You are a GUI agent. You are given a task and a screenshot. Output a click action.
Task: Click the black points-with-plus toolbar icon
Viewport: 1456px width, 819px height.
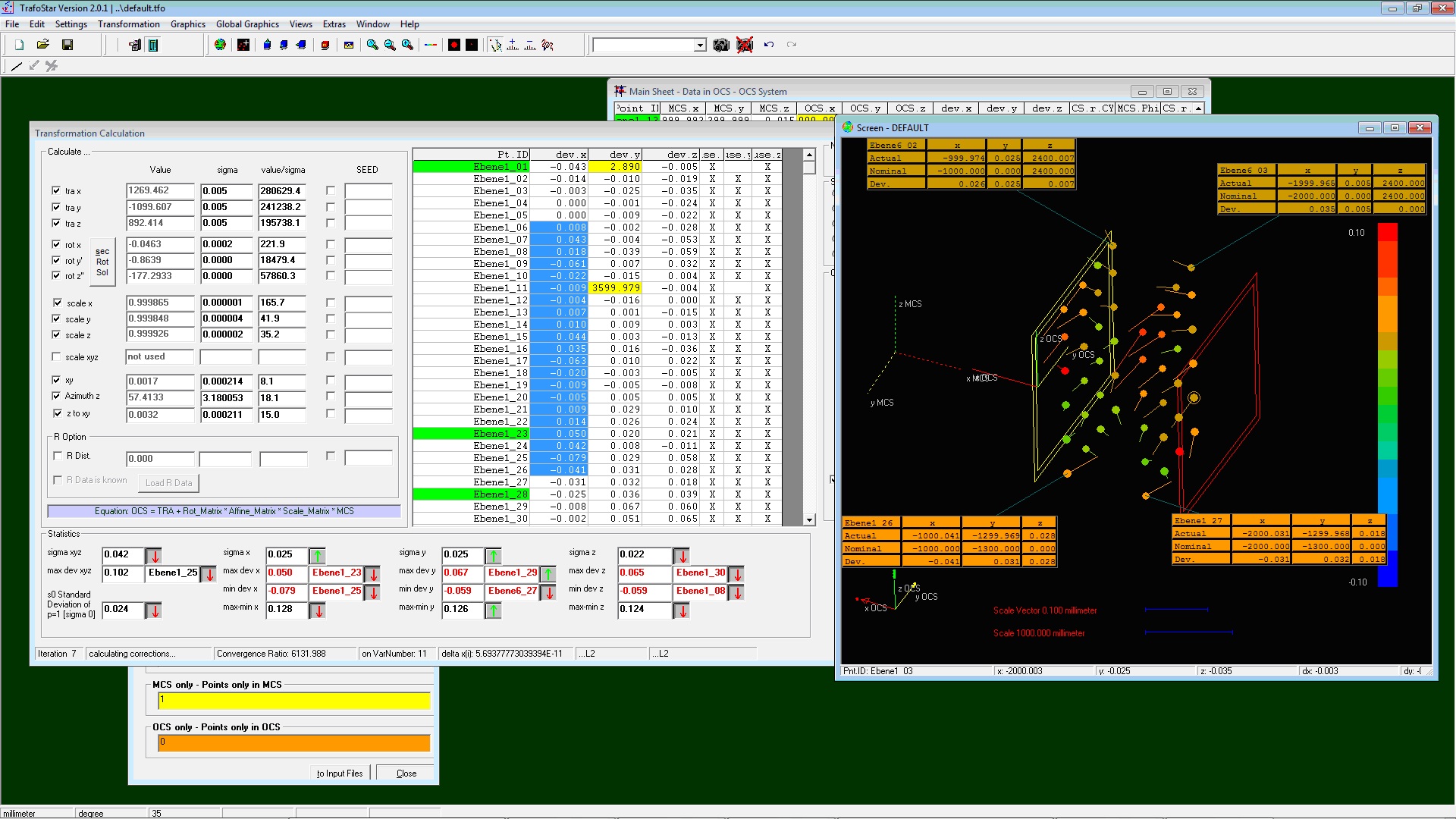tap(243, 45)
